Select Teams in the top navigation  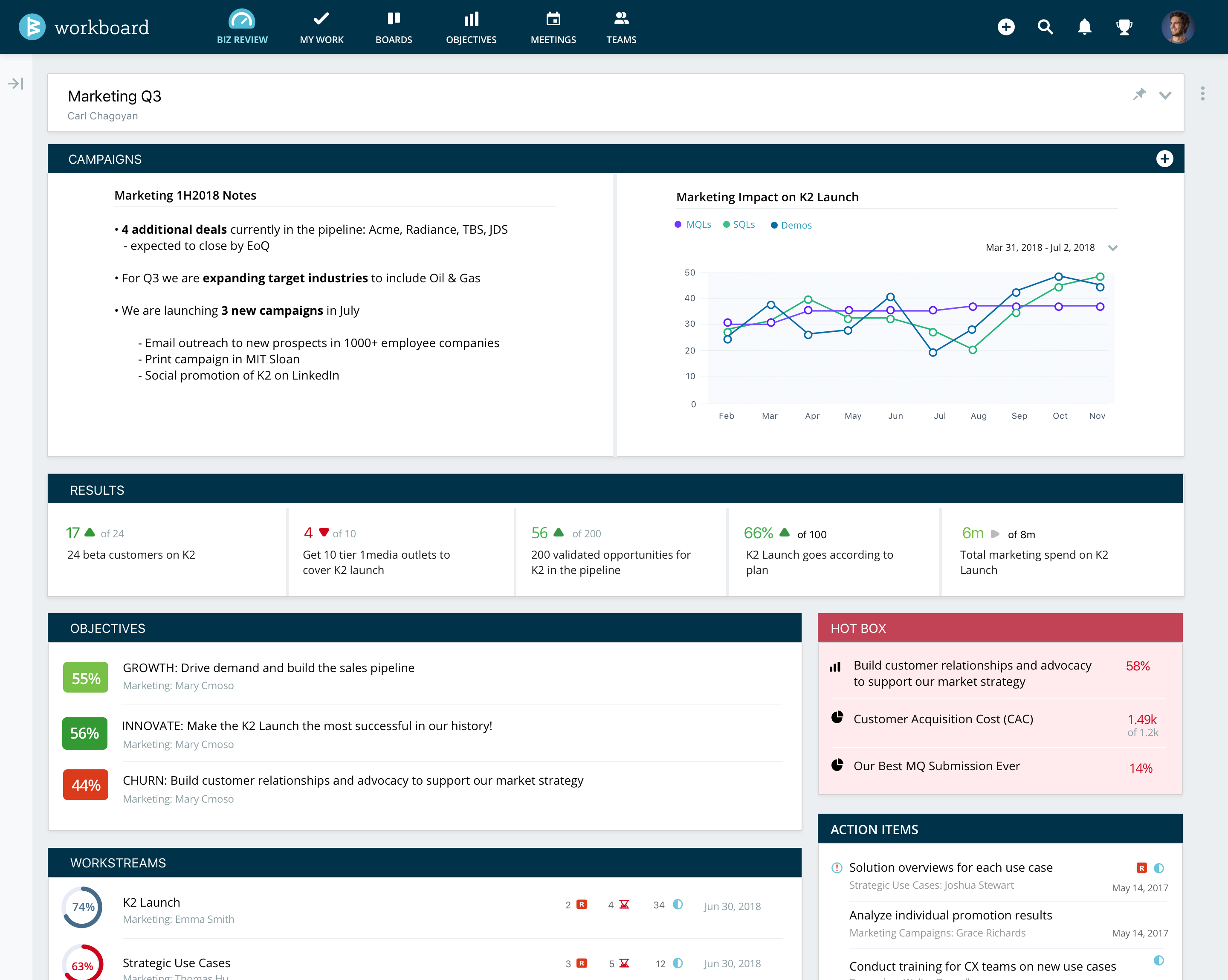click(621, 19)
